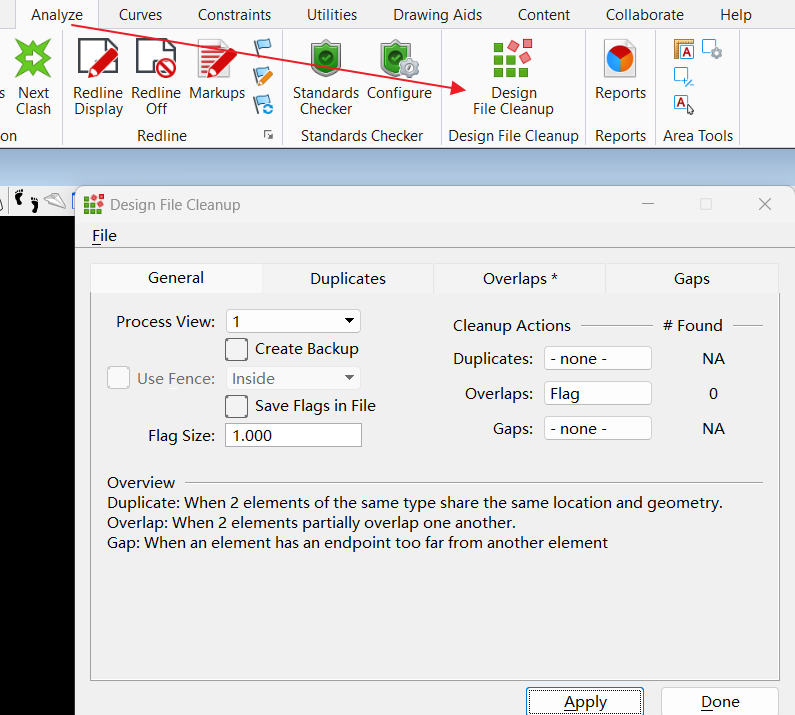Expand the Redline group dialog launcher

coord(268,135)
